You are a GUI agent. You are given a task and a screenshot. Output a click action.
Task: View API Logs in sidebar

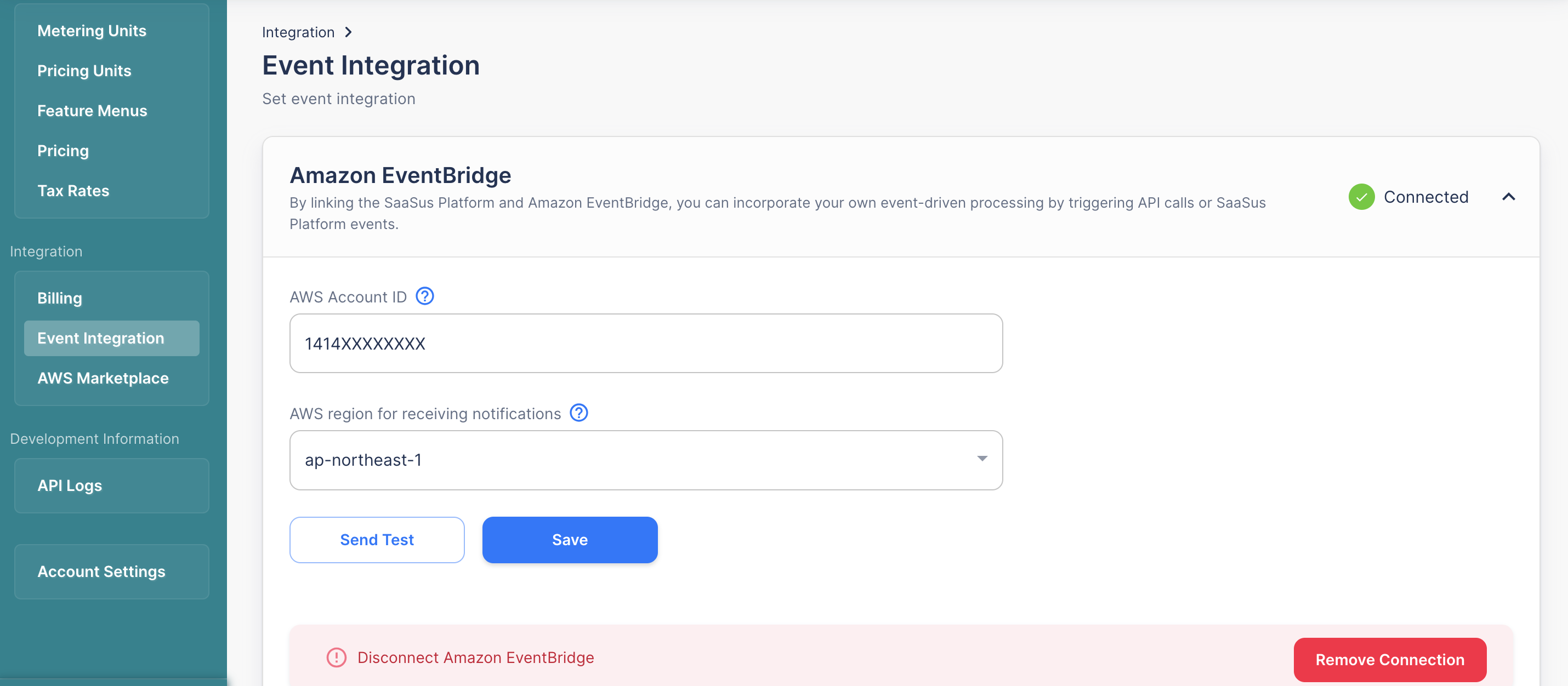coord(70,486)
